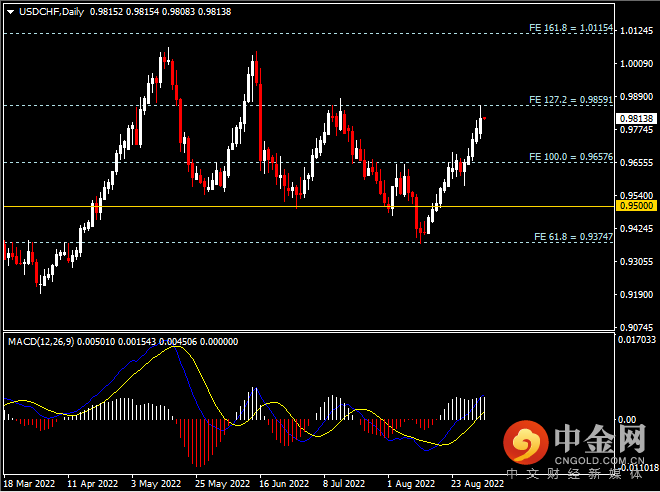Click the price axis label 0.90745
660x492 pixels.
point(636,327)
